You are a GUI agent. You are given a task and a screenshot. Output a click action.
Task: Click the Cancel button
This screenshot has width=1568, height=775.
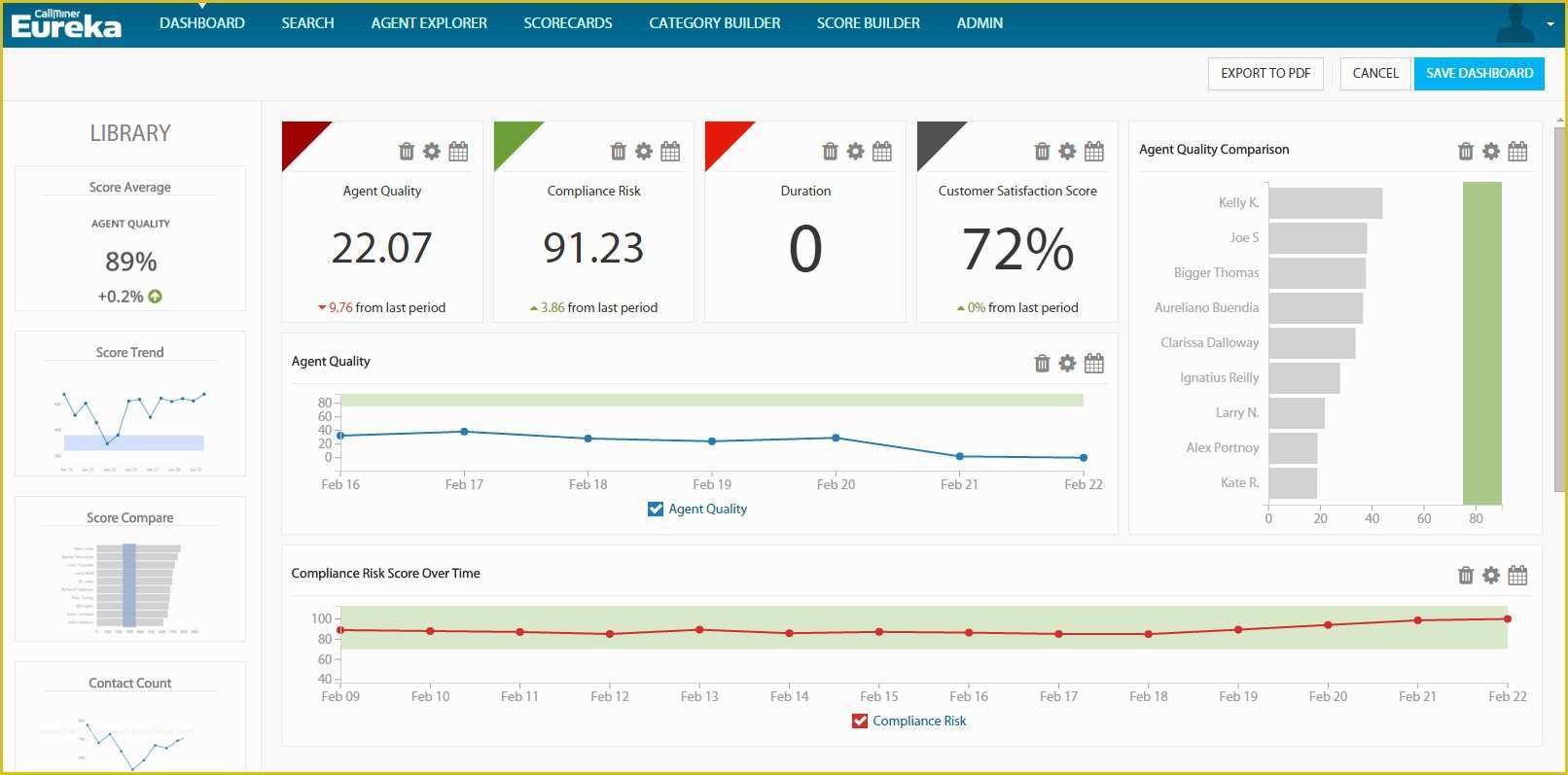tap(1375, 73)
